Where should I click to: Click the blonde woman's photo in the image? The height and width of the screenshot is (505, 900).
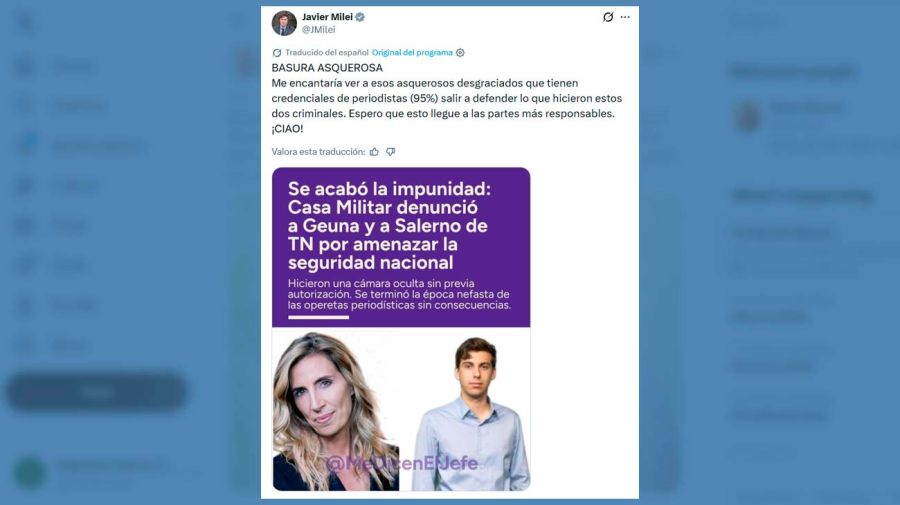pos(336,411)
